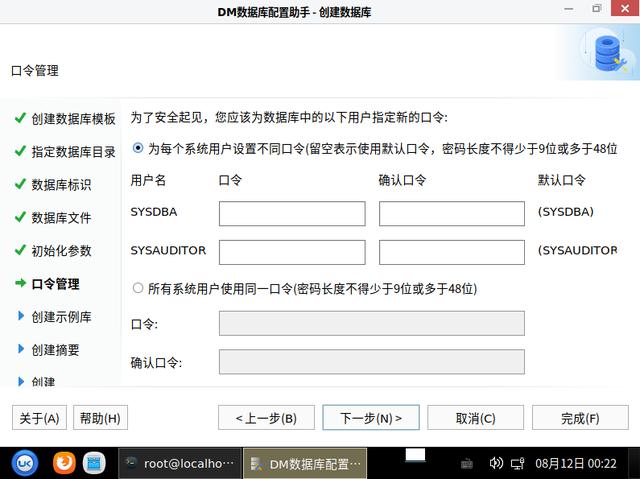Click the database logo icon in header
The width and height of the screenshot is (640, 479).
(609, 53)
